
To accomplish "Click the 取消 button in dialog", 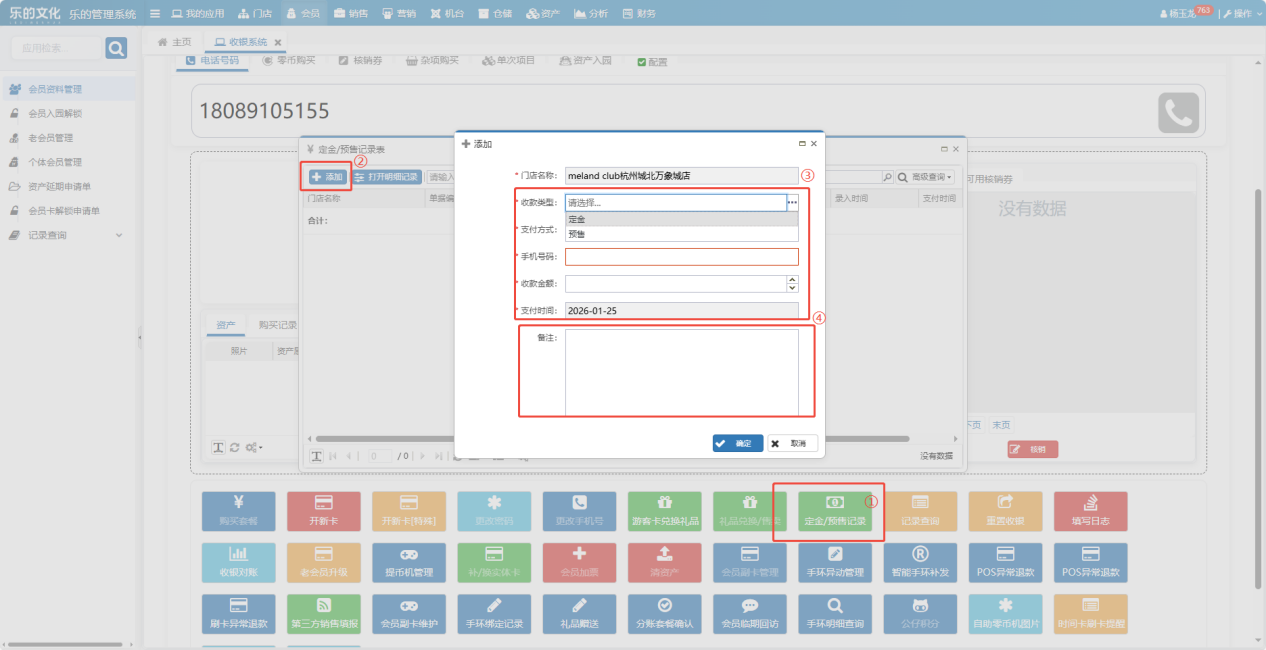I will [792, 443].
